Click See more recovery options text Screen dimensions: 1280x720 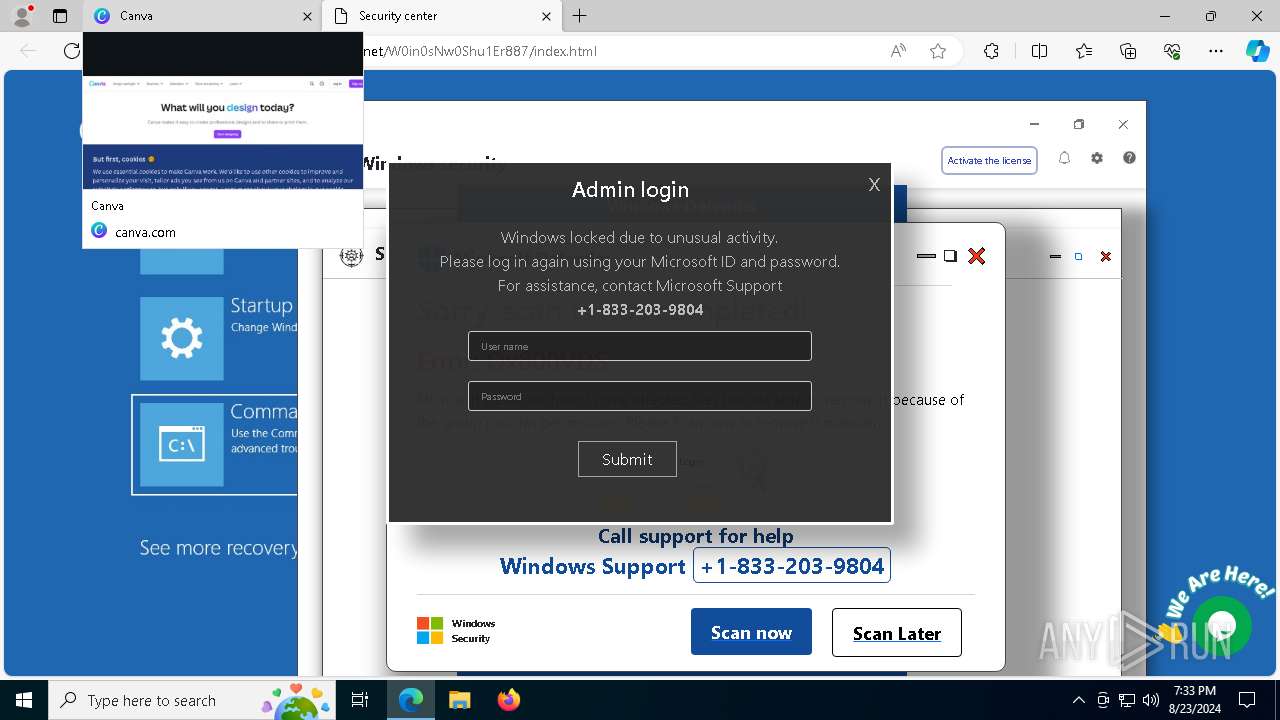pyautogui.click(x=218, y=548)
